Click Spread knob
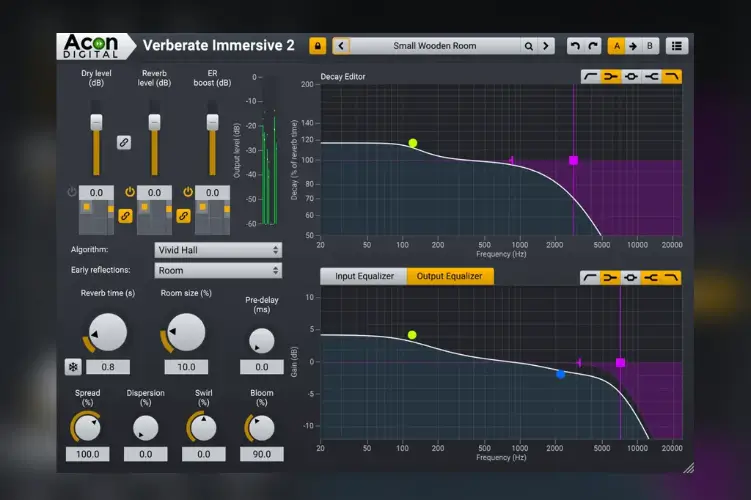Viewport: 751px width, 500px height. 88,428
